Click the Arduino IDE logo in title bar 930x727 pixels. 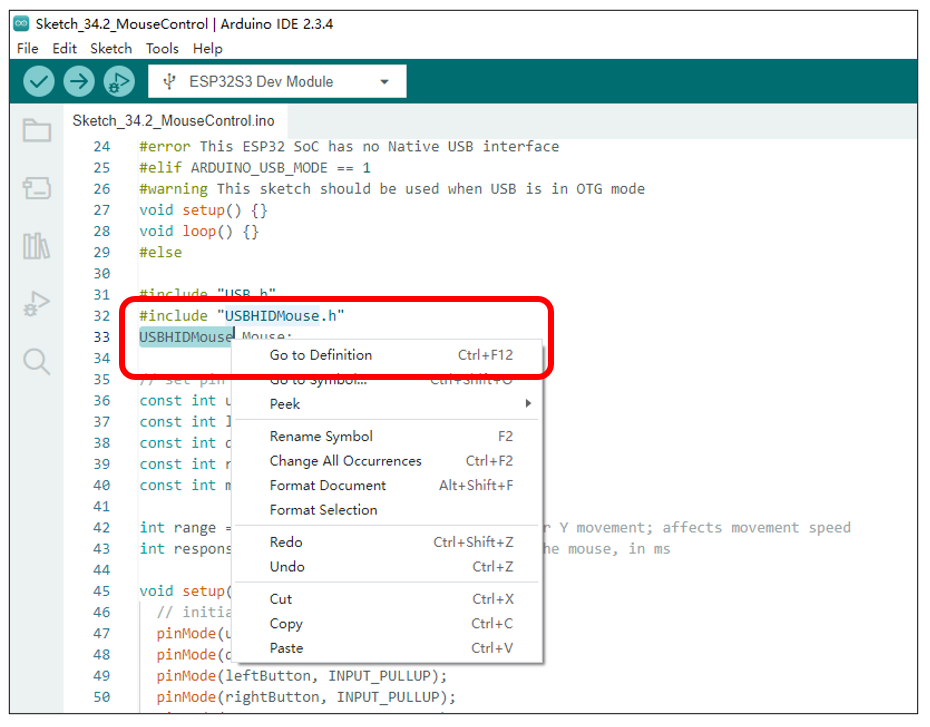coord(21,24)
